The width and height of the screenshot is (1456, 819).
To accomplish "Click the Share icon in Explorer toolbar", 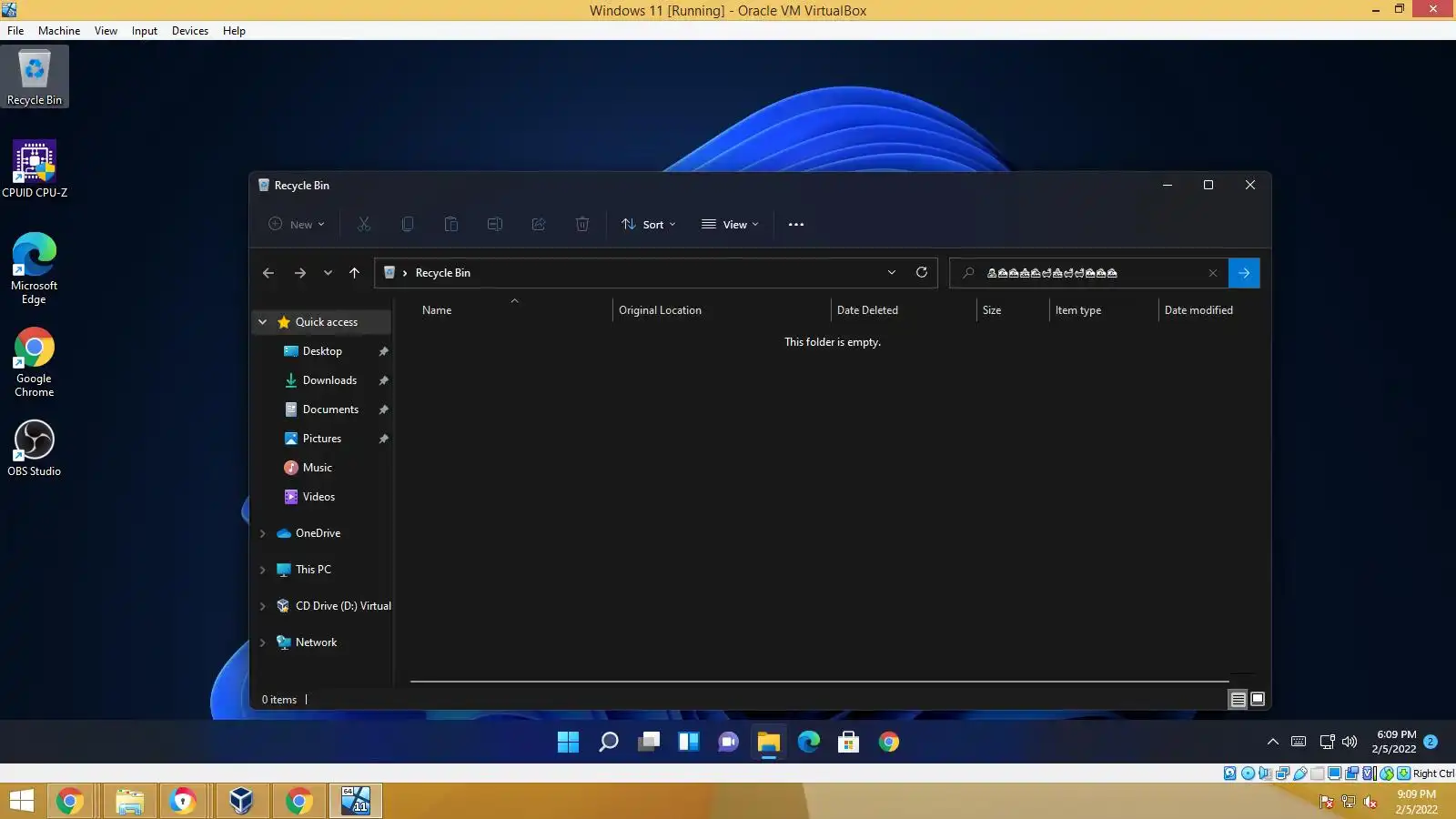I will click(539, 224).
